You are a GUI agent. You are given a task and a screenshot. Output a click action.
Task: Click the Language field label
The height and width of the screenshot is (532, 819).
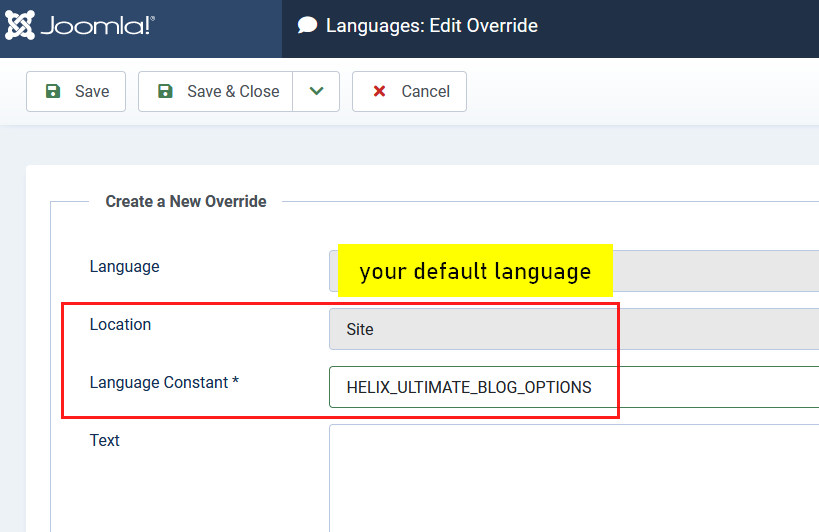[124, 266]
